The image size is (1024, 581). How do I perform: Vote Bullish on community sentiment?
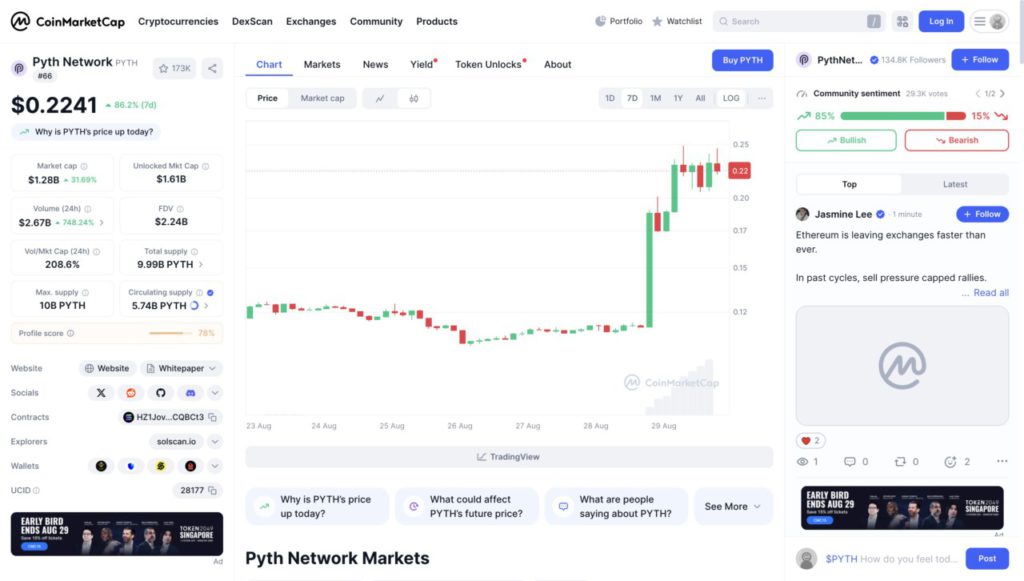(845, 140)
